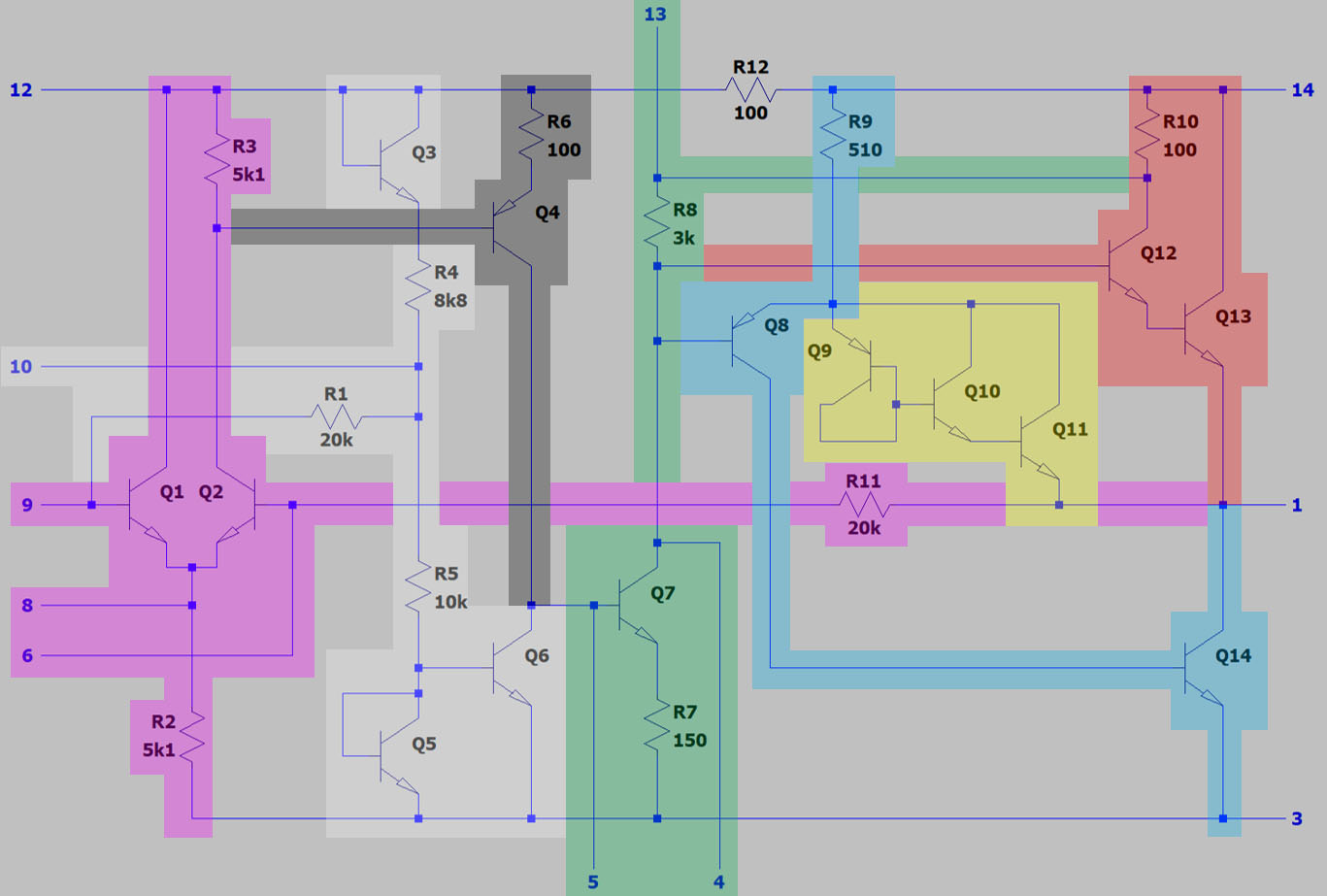Screen dimensions: 1327x896
Task: Click the pin 10 label
Action: pyautogui.click(x=20, y=367)
